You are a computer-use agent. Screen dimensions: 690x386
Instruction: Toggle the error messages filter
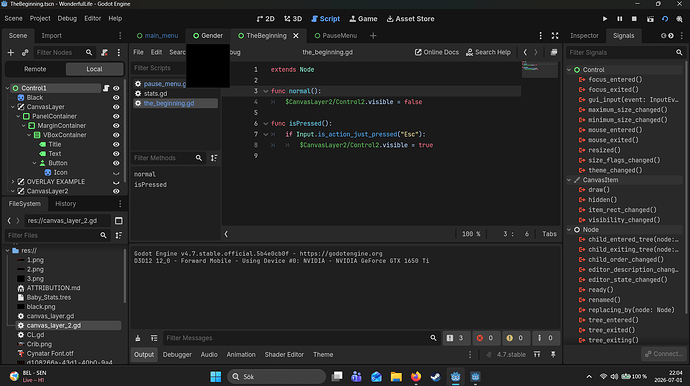485,338
